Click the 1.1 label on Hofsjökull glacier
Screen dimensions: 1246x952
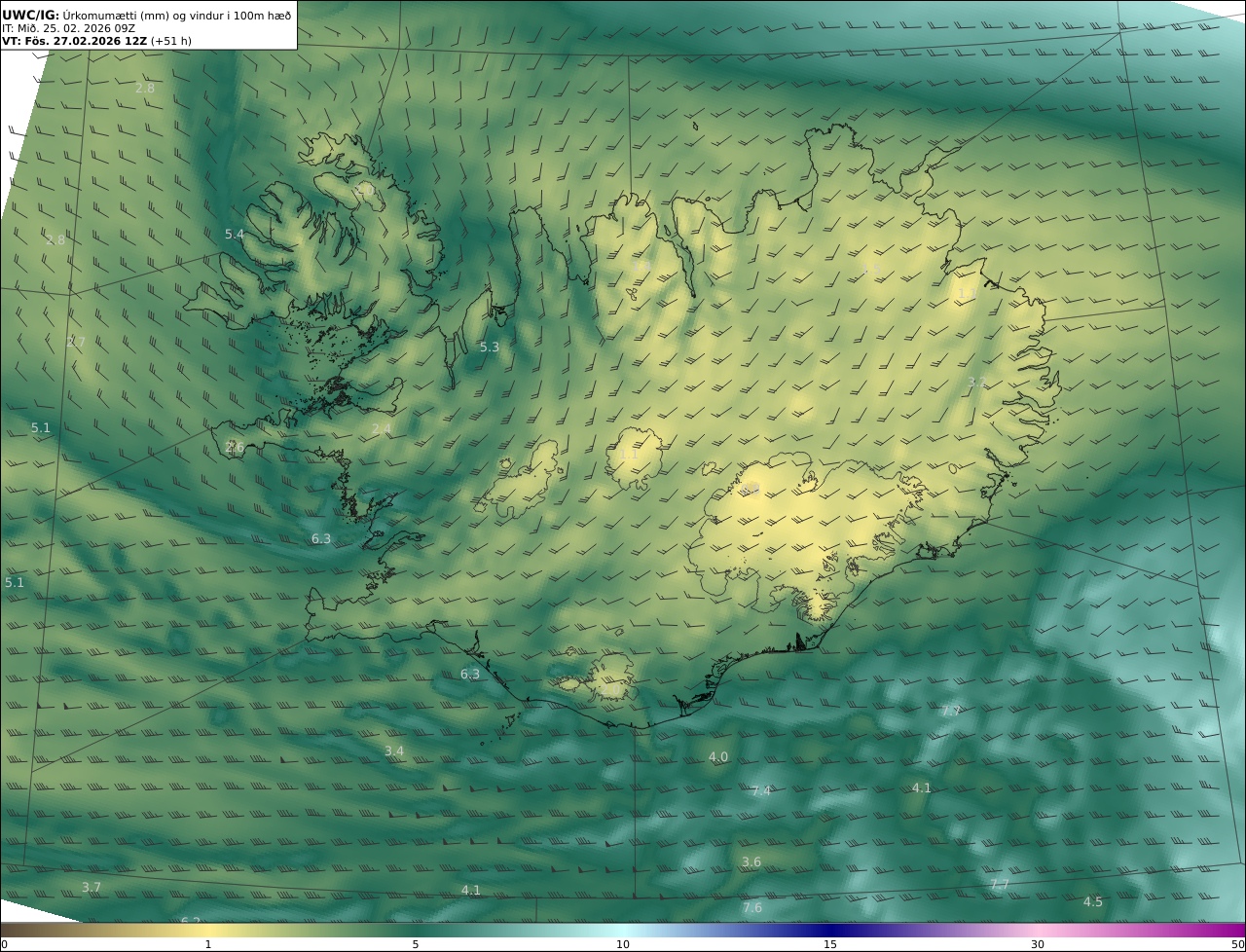pyautogui.click(x=629, y=455)
